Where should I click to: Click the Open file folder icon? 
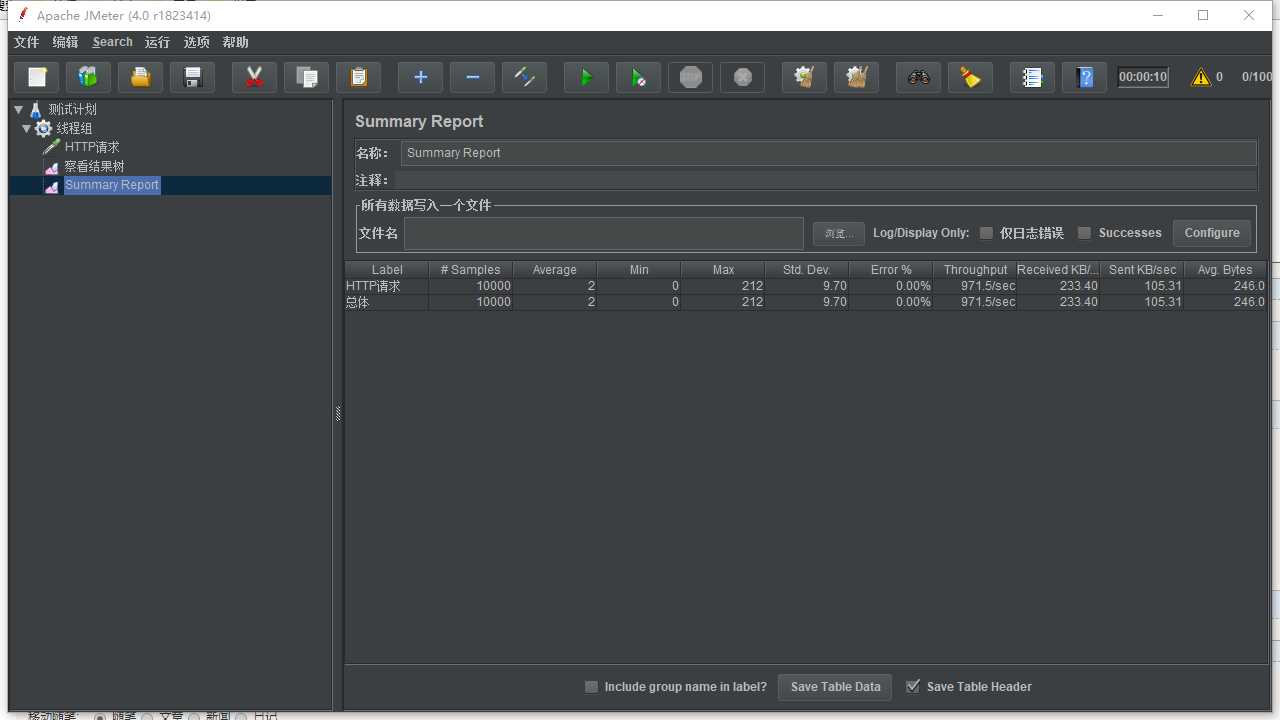(x=141, y=77)
